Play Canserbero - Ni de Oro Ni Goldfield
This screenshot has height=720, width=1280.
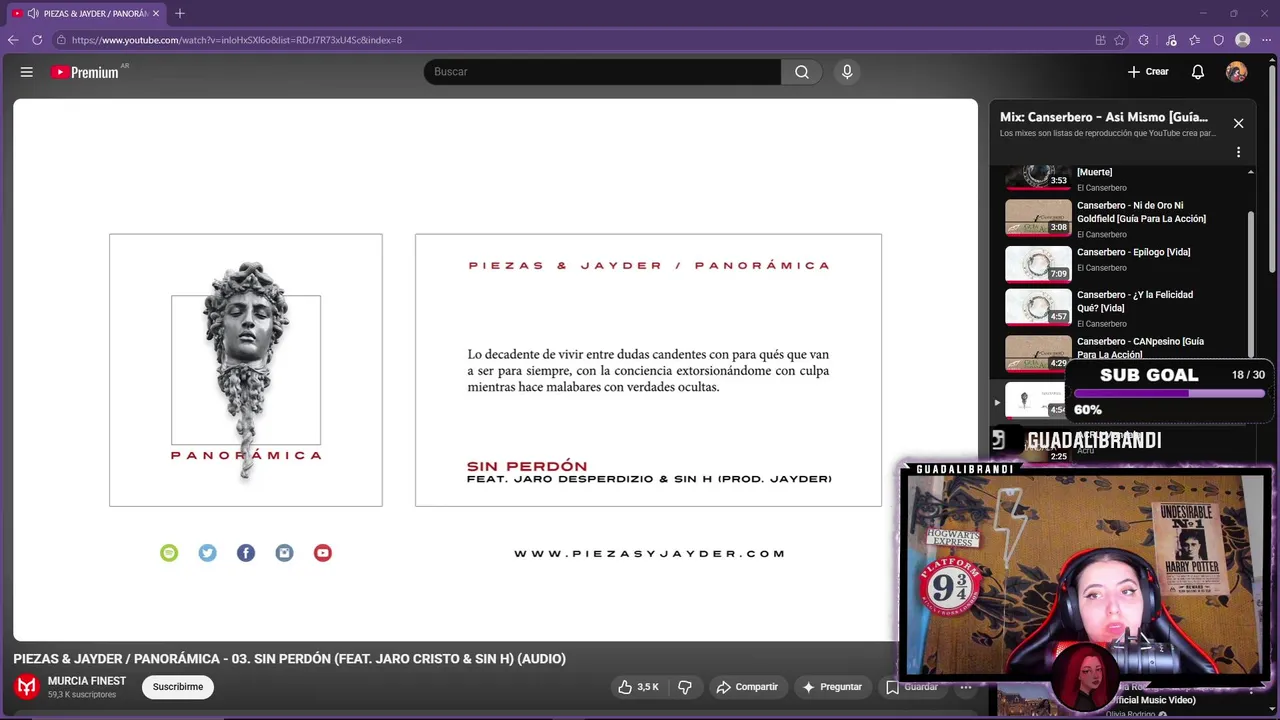coord(1141,212)
